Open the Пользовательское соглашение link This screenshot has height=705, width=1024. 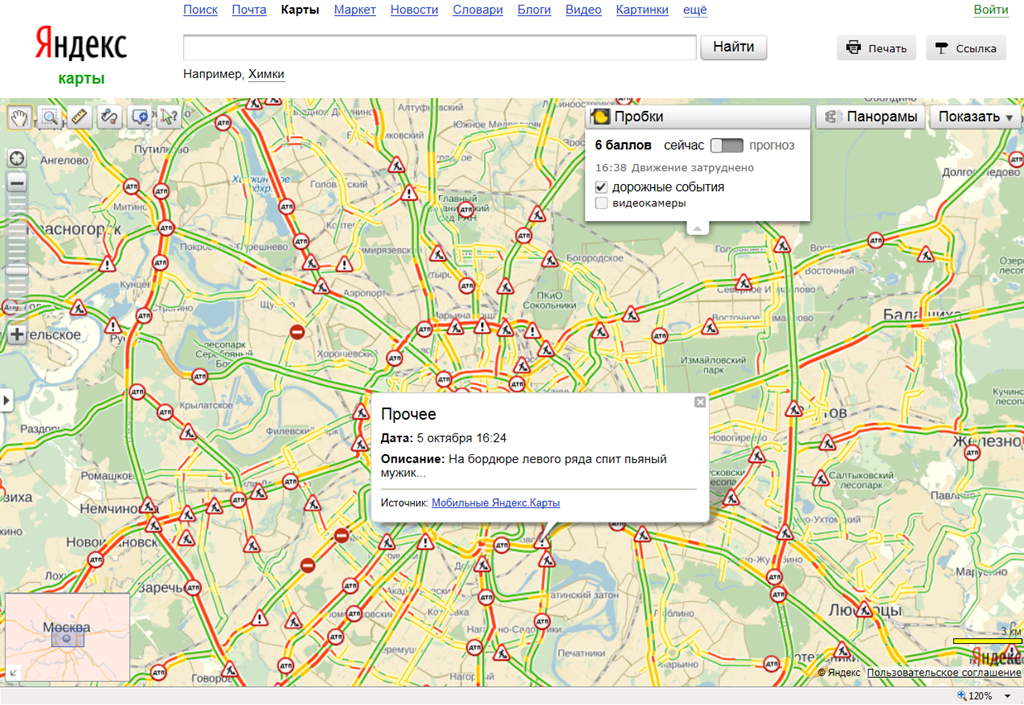(x=944, y=672)
